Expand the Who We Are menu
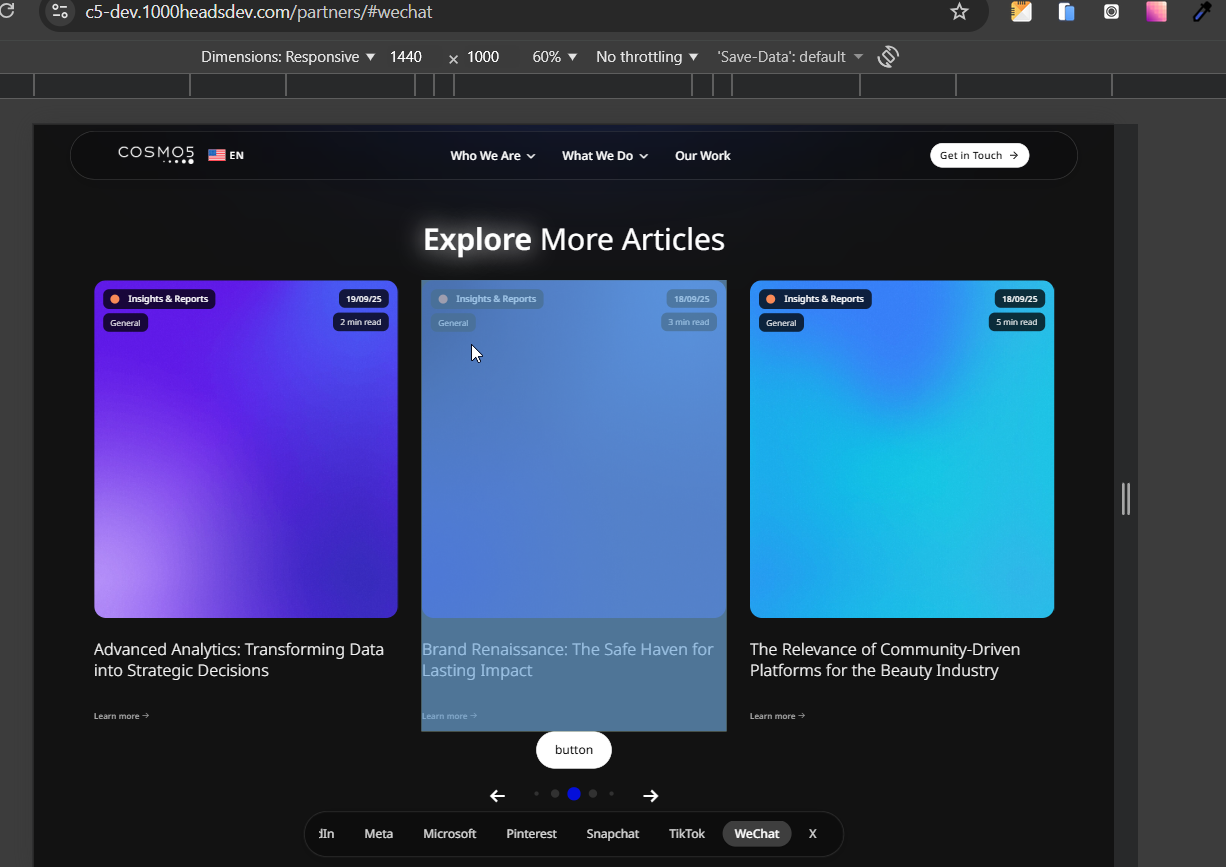This screenshot has height=867, width=1226. 493,156
